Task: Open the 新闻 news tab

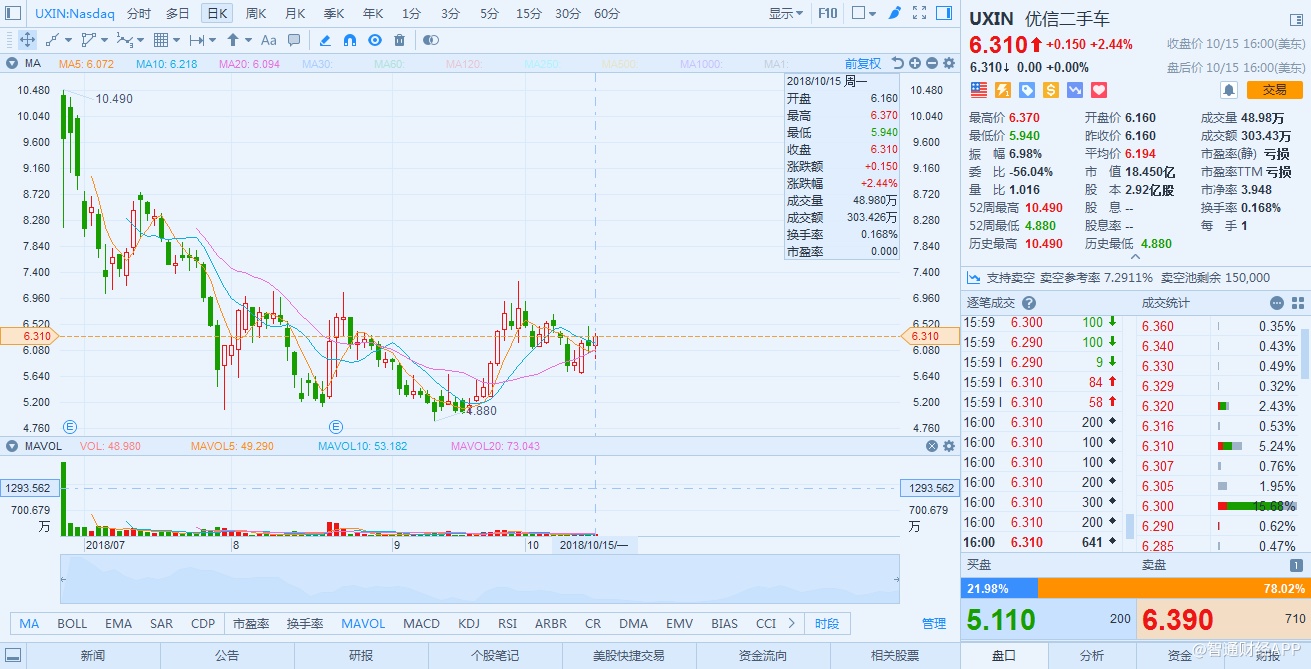Action: coord(93,655)
